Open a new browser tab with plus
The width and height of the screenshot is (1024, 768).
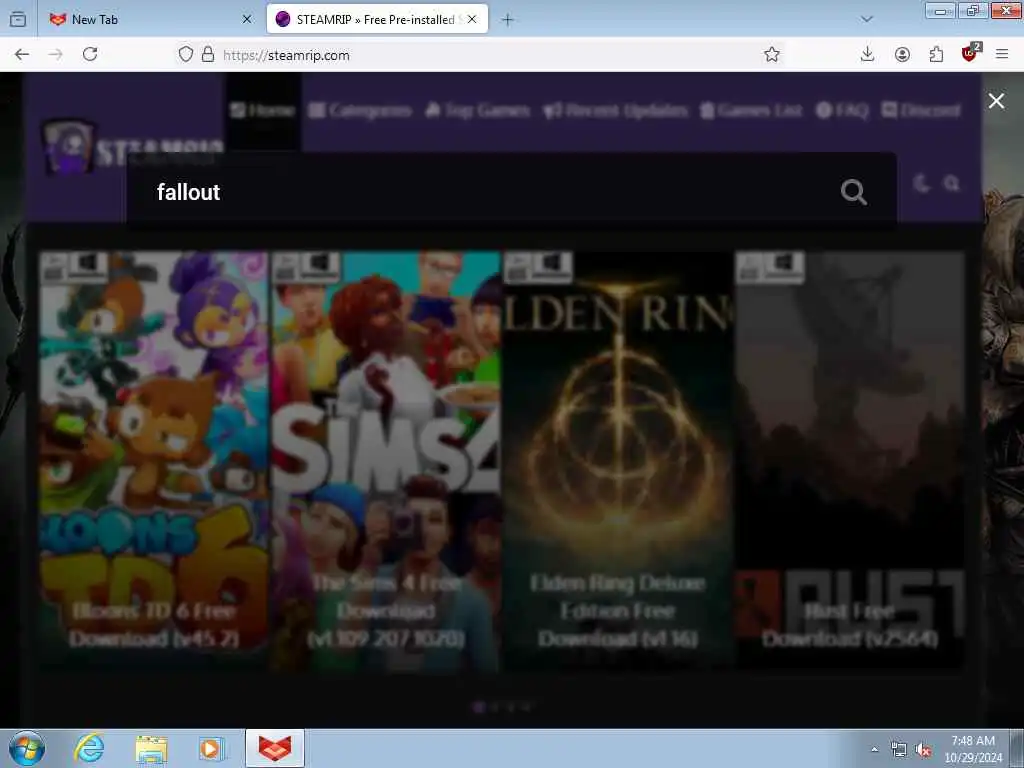pos(507,20)
